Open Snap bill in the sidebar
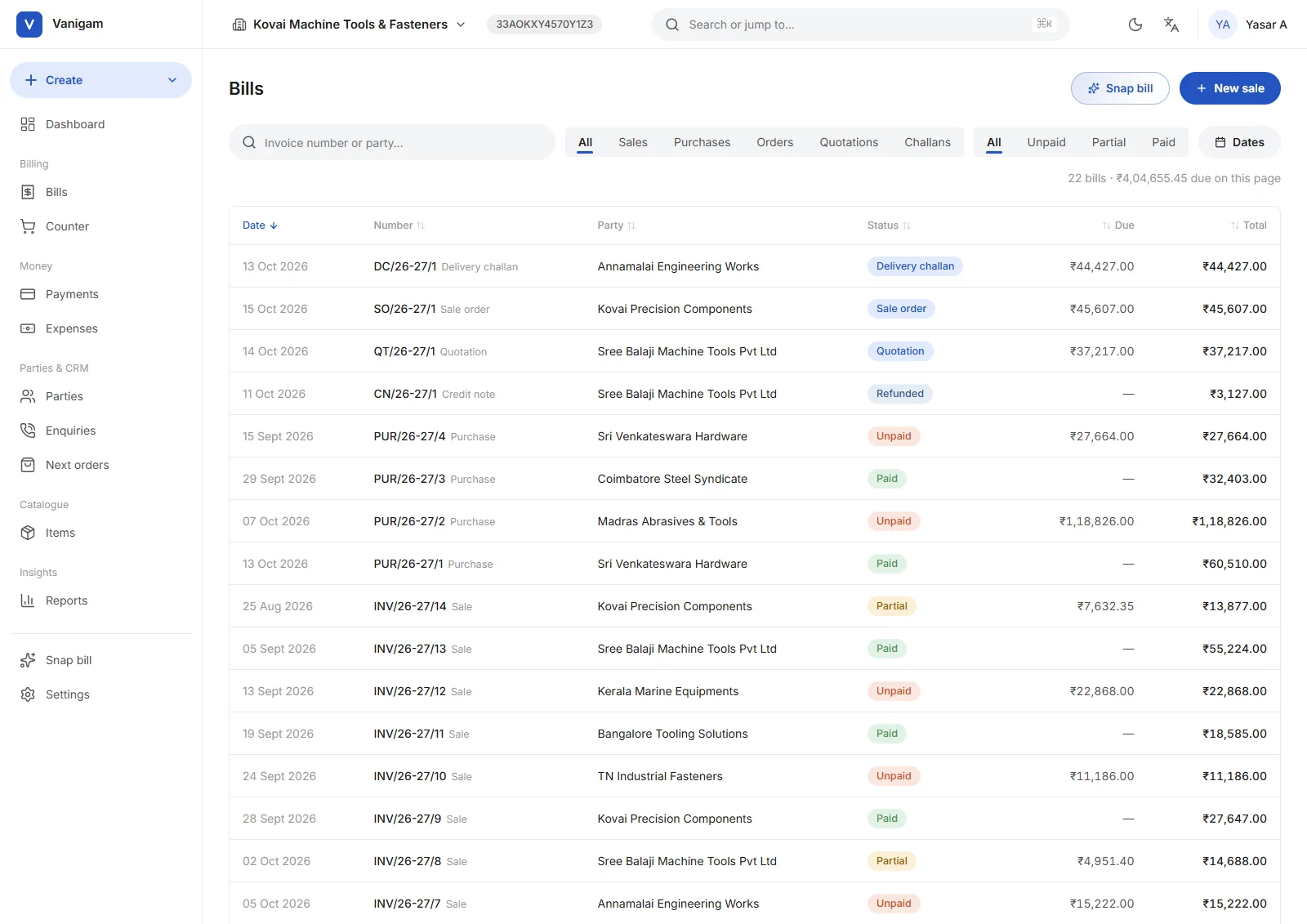The image size is (1307, 924). (100, 660)
